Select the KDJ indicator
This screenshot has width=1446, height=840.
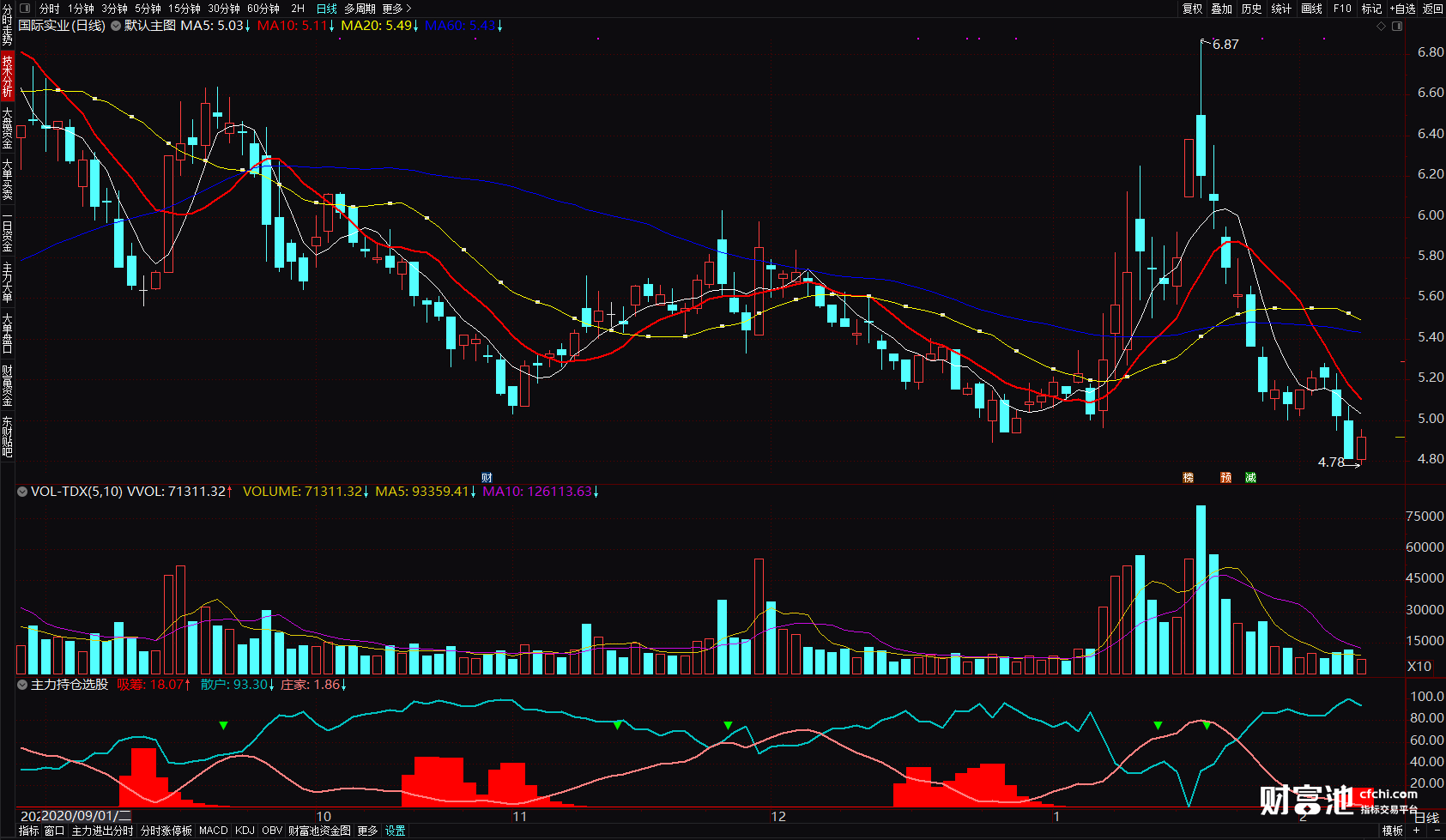(245, 831)
